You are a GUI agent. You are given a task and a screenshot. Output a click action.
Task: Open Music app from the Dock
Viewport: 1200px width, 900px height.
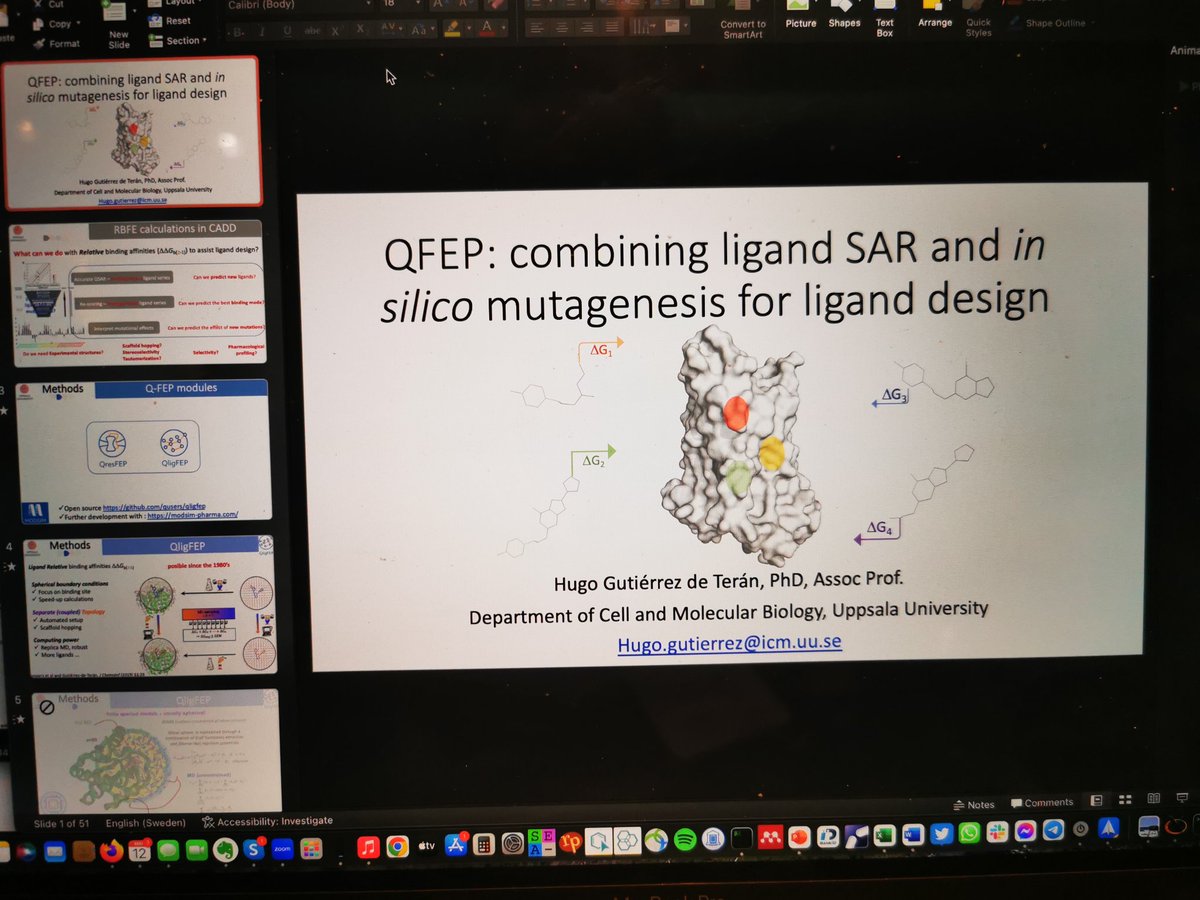coord(368,847)
